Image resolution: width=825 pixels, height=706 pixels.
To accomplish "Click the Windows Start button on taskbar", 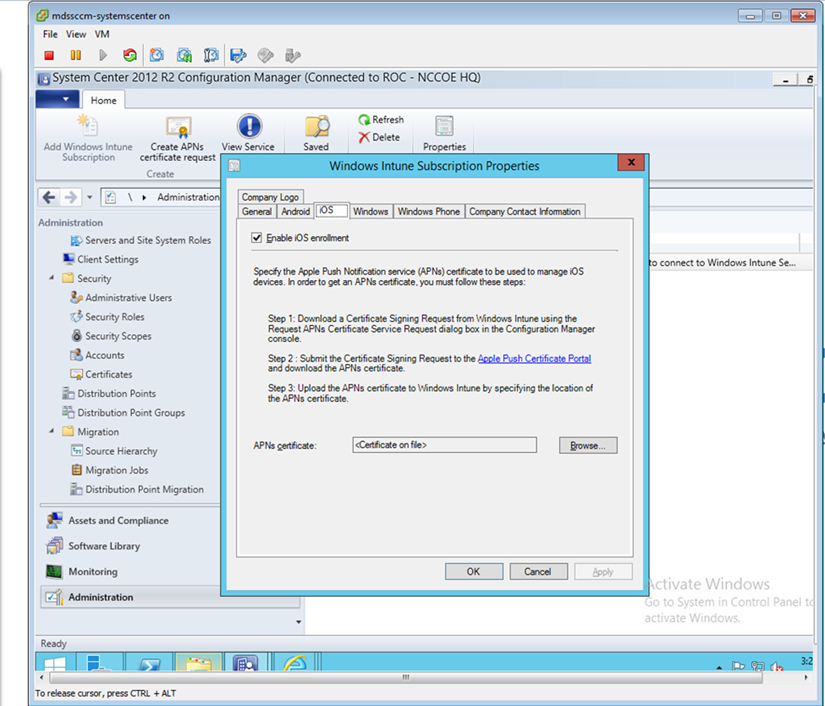I will 55,662.
